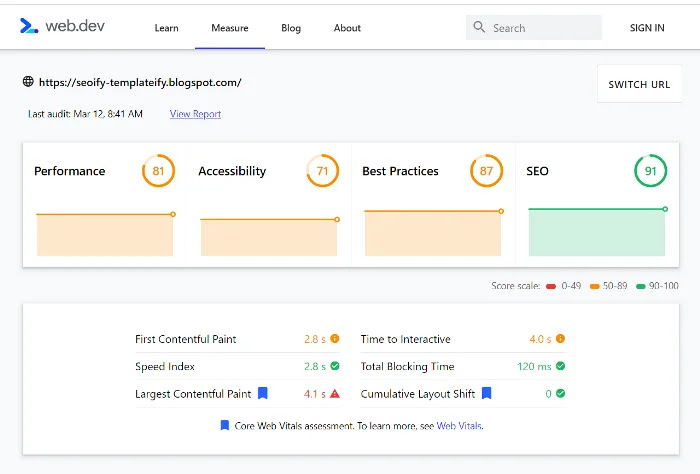Open the About page
This screenshot has height=474, width=700.
pos(347,28)
